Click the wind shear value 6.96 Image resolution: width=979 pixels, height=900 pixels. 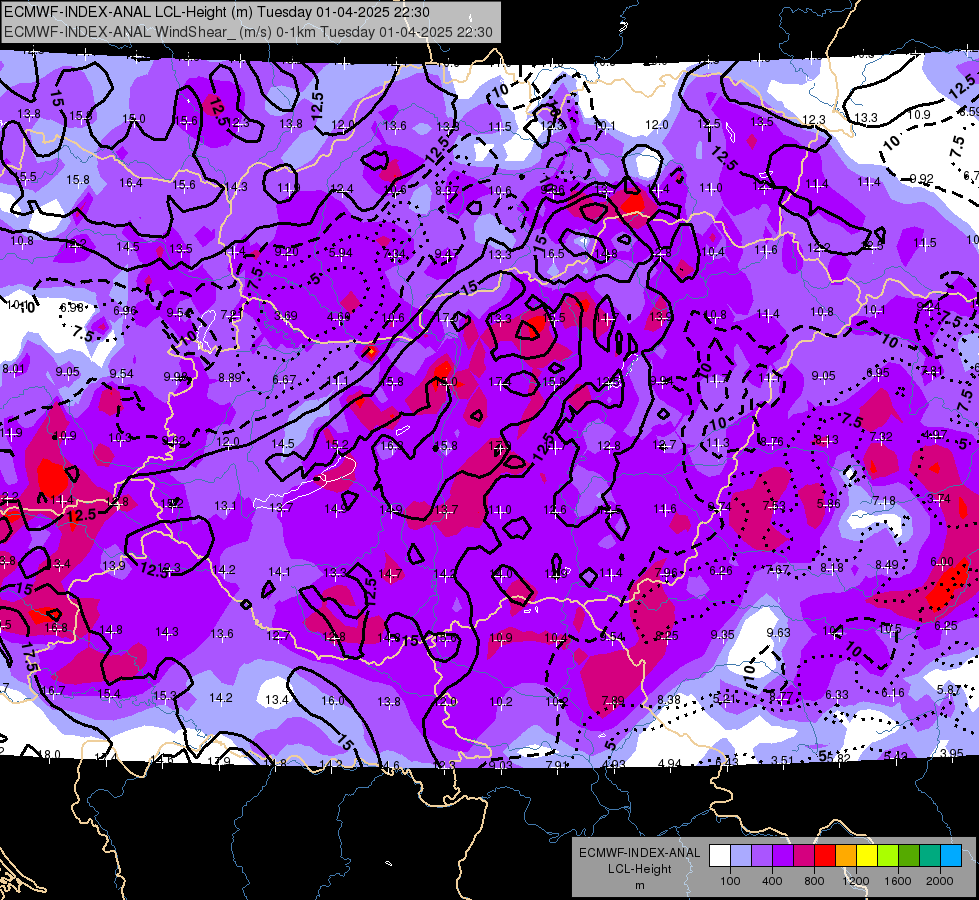click(x=125, y=310)
